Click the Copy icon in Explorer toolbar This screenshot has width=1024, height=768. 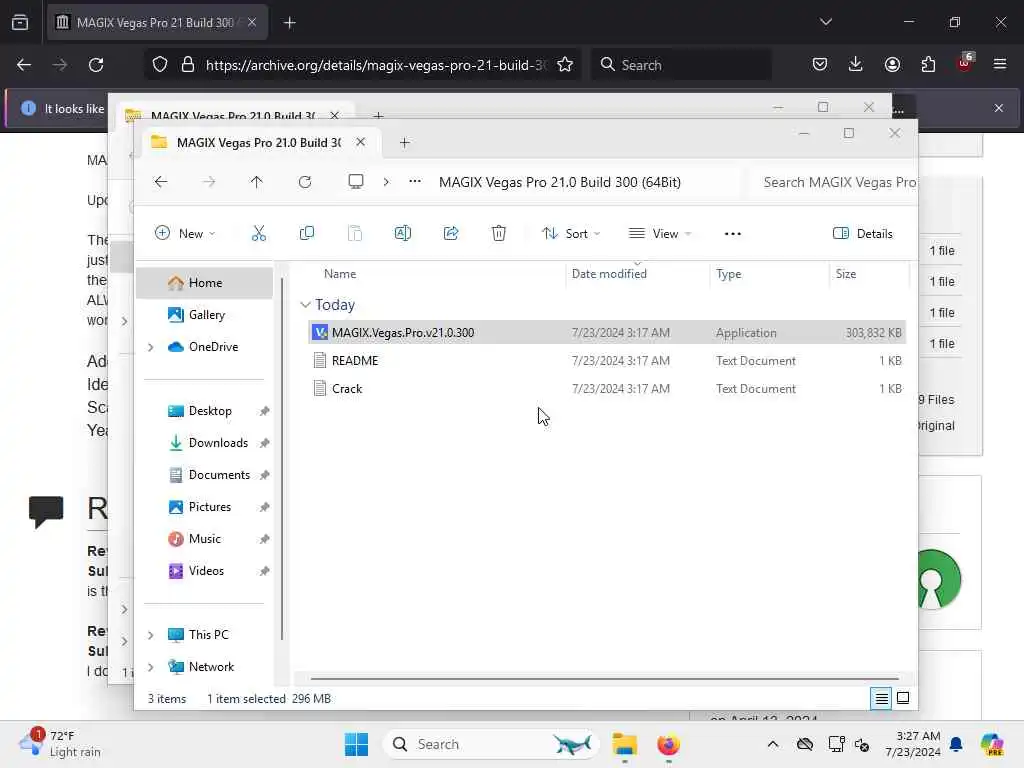pyautogui.click(x=306, y=233)
